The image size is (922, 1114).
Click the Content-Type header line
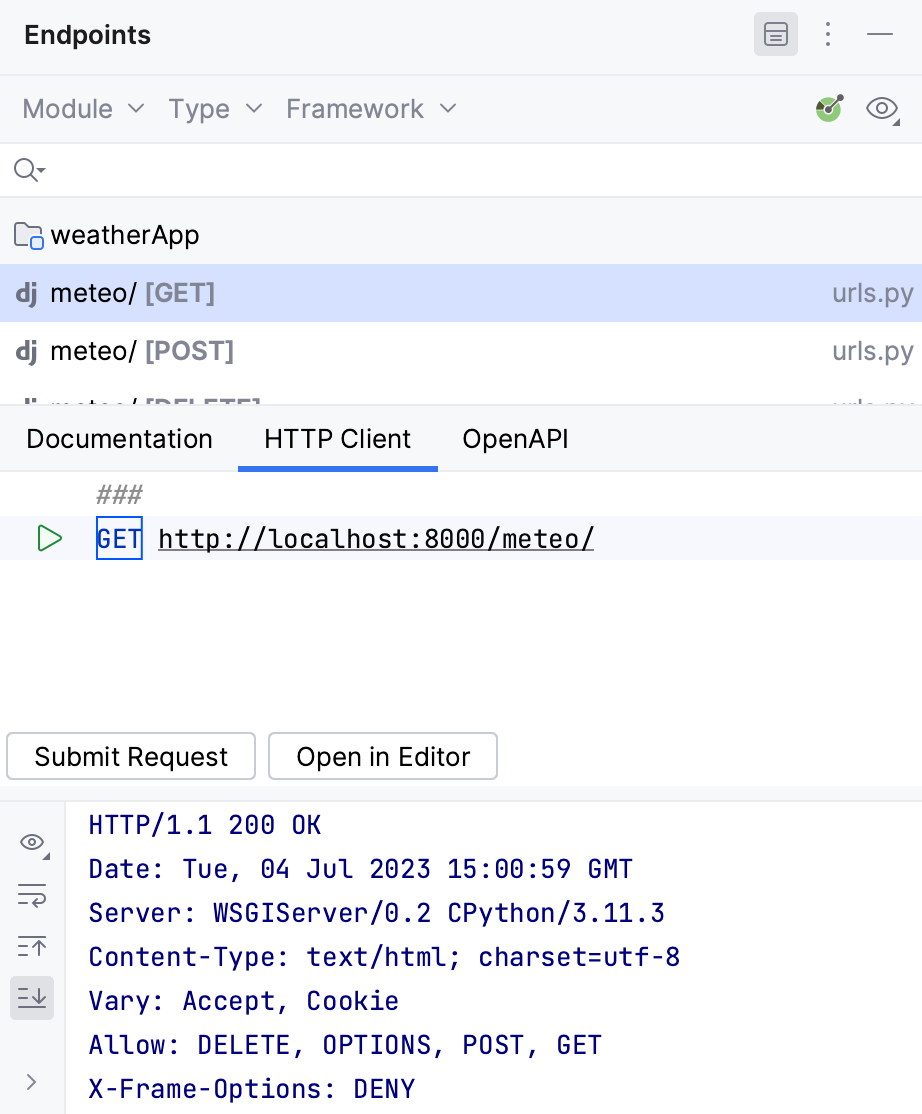point(384,958)
